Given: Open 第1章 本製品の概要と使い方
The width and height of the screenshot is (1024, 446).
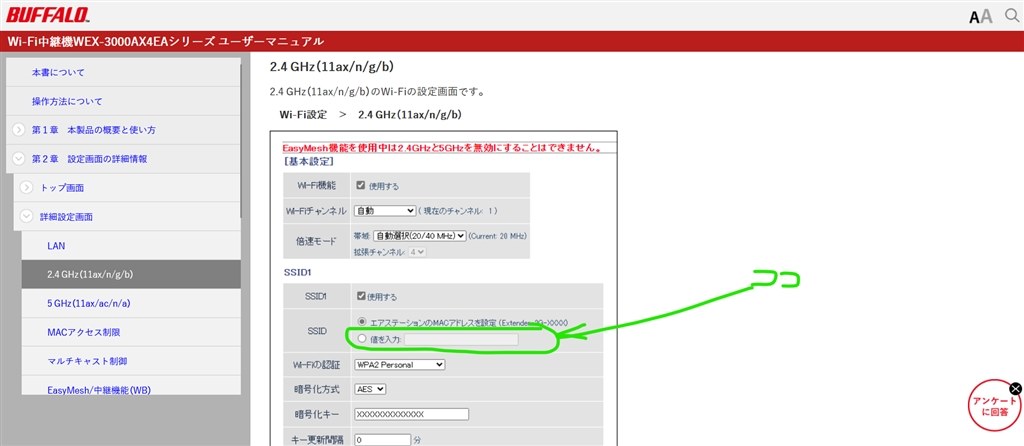Looking at the screenshot, I should coord(93,130).
